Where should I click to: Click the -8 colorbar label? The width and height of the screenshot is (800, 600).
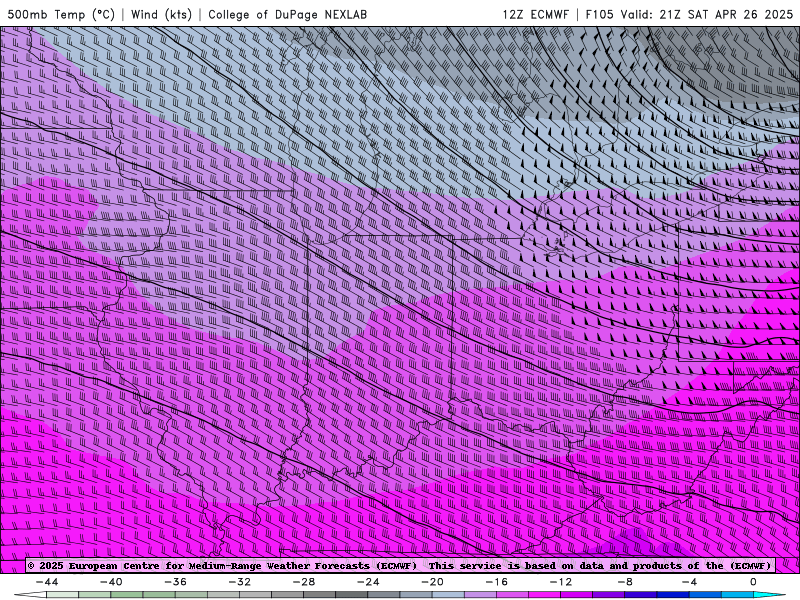click(626, 582)
